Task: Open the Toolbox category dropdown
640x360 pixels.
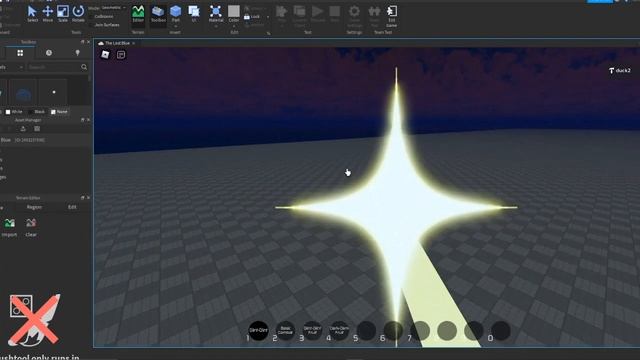Action: pos(12,67)
